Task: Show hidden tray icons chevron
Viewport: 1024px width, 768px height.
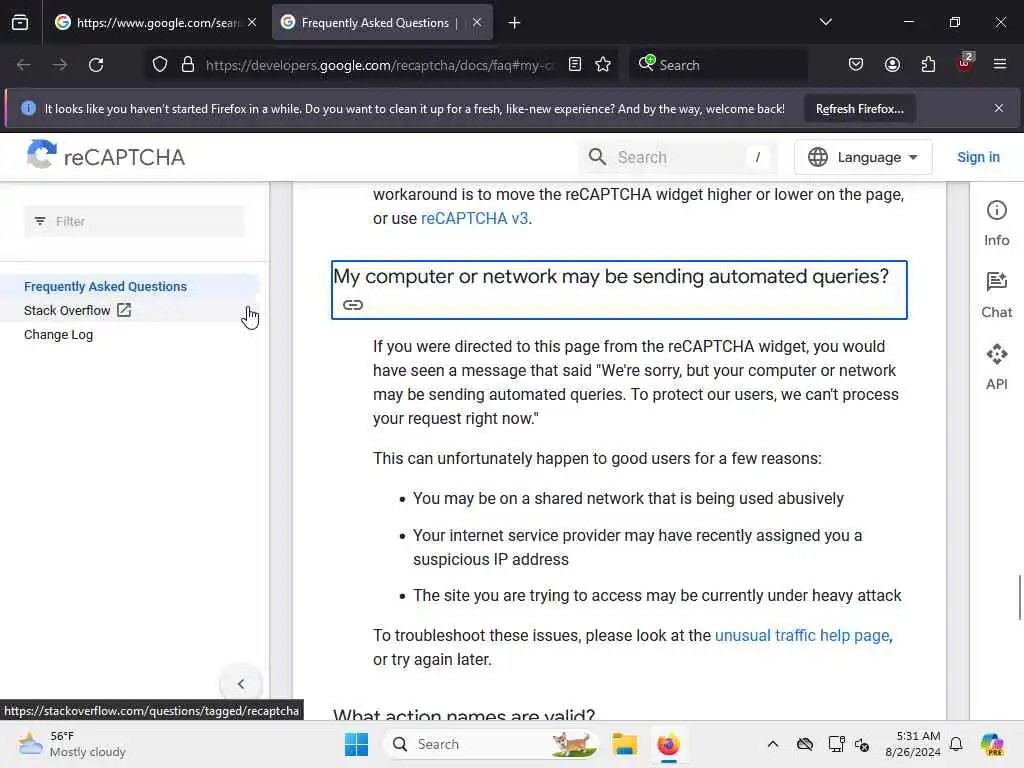Action: coord(773,744)
